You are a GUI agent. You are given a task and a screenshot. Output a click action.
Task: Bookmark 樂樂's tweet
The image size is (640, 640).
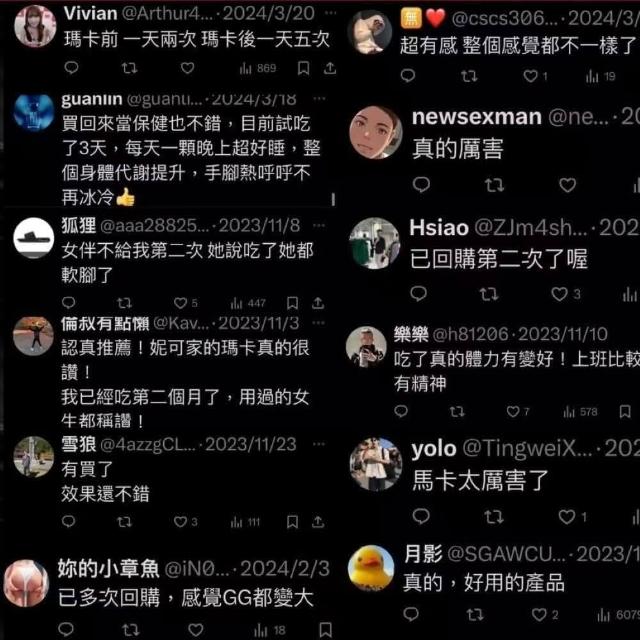point(625,411)
